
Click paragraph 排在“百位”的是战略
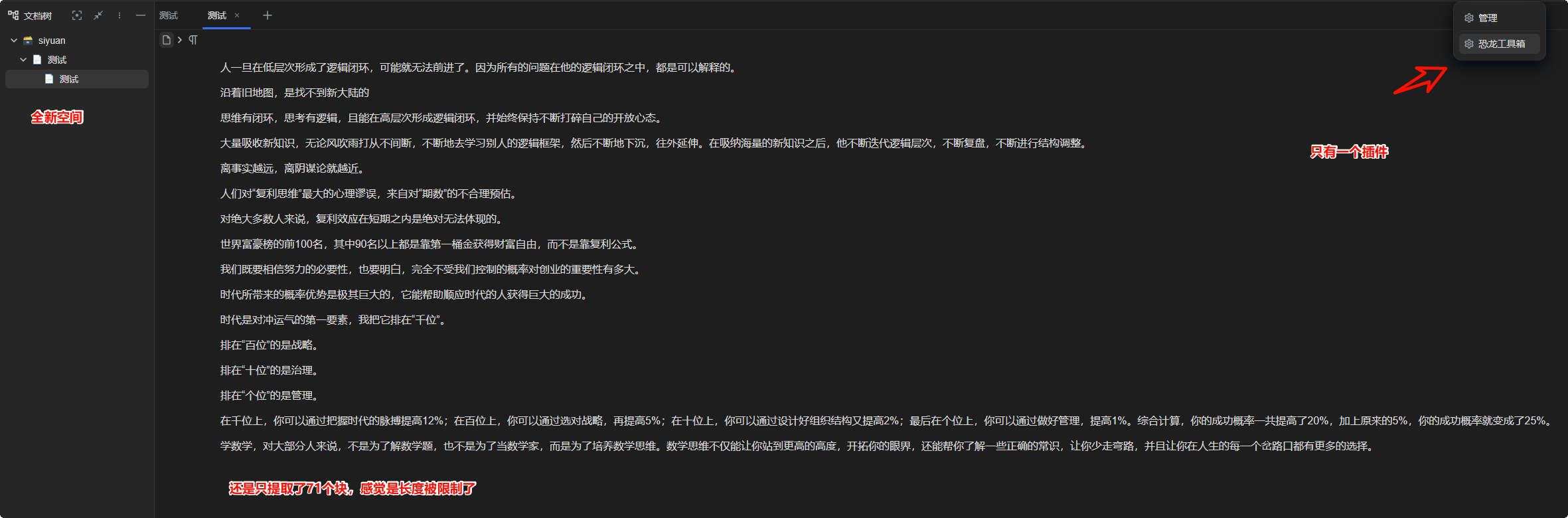pos(271,345)
